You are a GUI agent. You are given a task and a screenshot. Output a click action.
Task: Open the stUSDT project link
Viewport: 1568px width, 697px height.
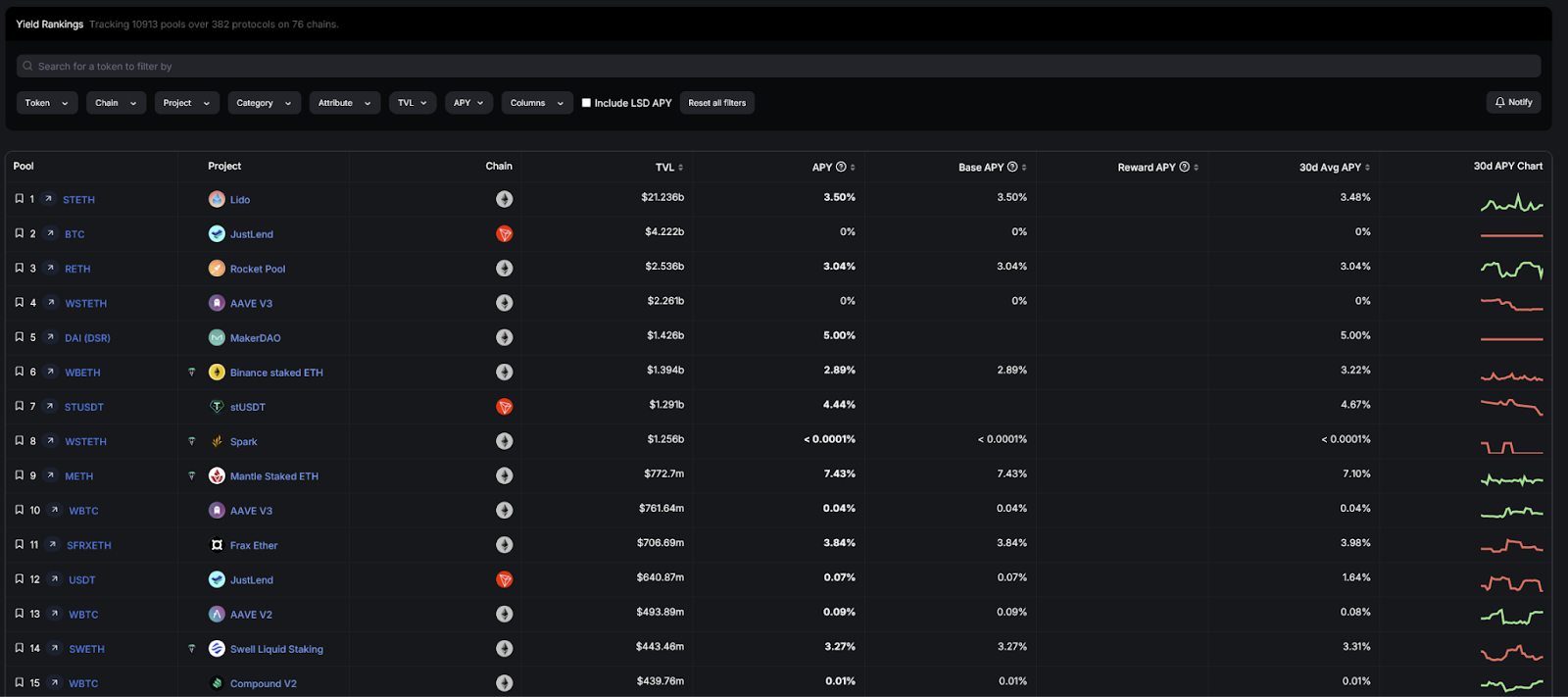pos(248,407)
